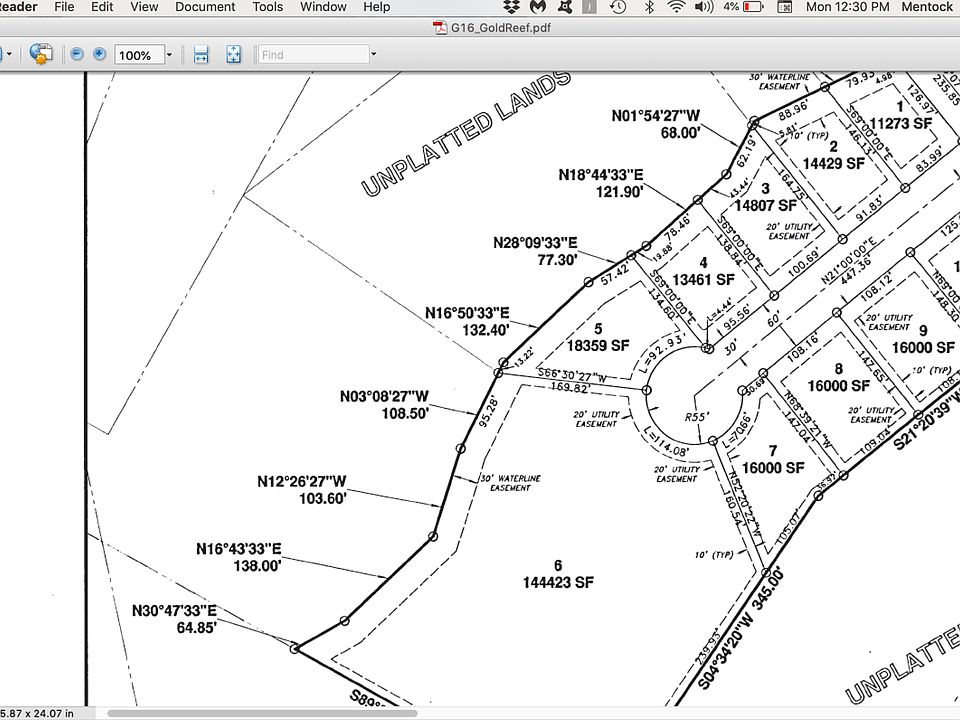
Task: Open the Document menu
Action: click(x=205, y=7)
